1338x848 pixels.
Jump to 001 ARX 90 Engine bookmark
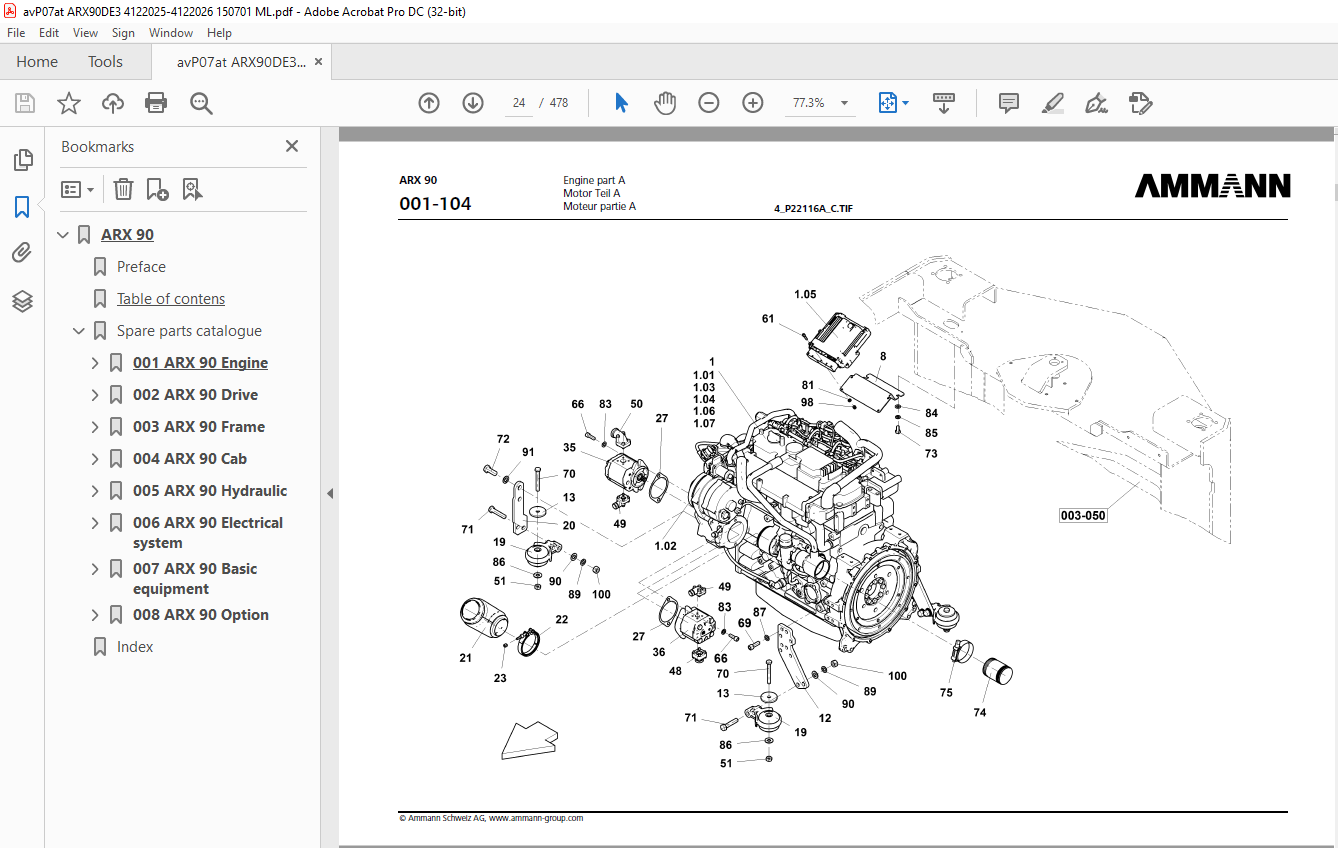pyautogui.click(x=200, y=363)
